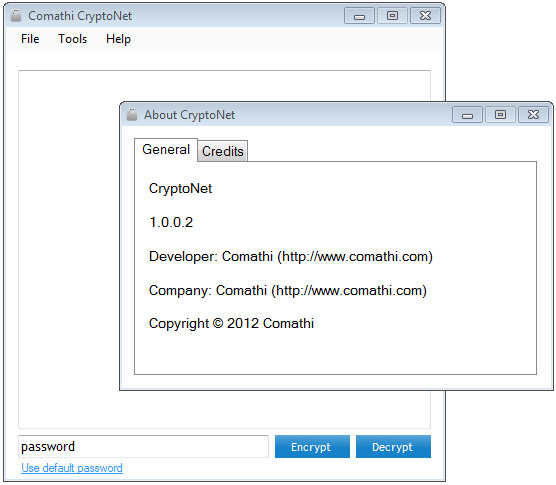Image resolution: width=556 pixels, height=485 pixels.
Task: Click the Copyright © 2012 Comathi text
Action: tap(232, 324)
